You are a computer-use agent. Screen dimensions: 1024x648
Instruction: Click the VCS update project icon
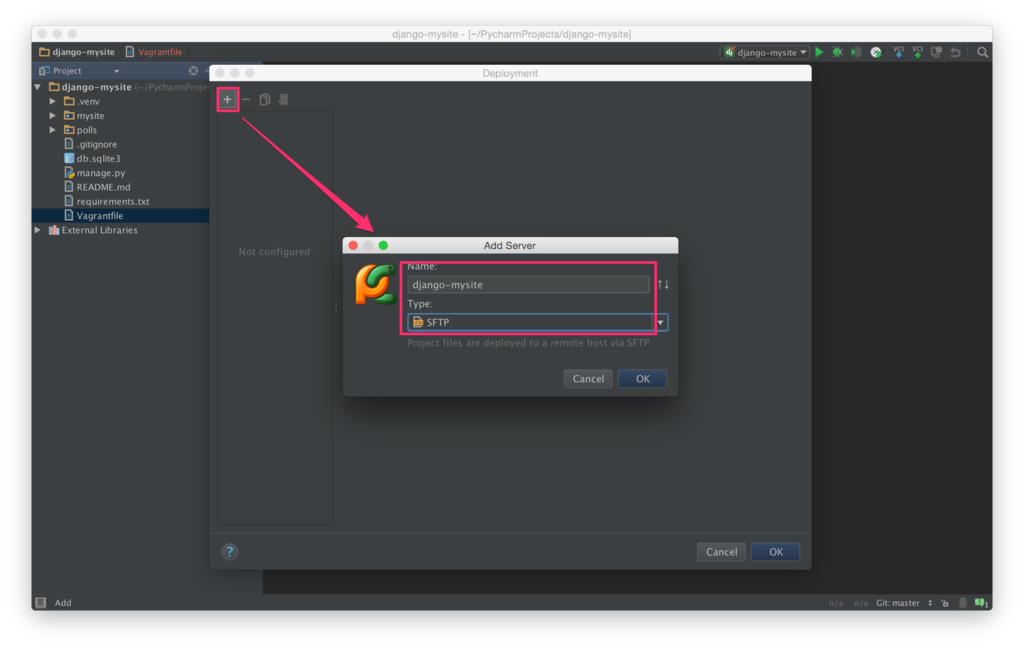click(x=899, y=52)
